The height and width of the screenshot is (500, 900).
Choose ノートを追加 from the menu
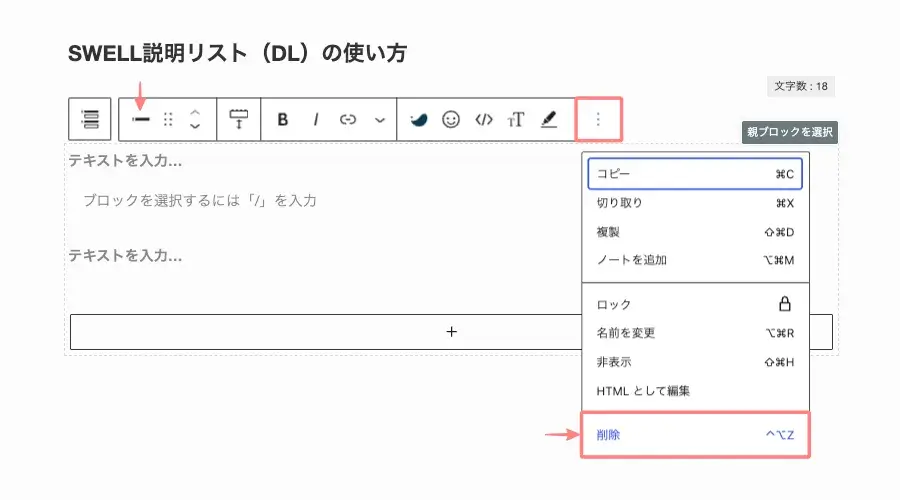[695, 260]
